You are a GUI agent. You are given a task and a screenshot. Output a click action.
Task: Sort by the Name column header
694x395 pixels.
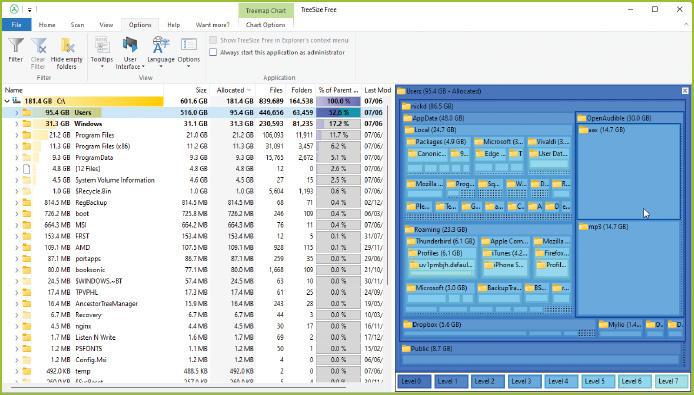click(83, 90)
